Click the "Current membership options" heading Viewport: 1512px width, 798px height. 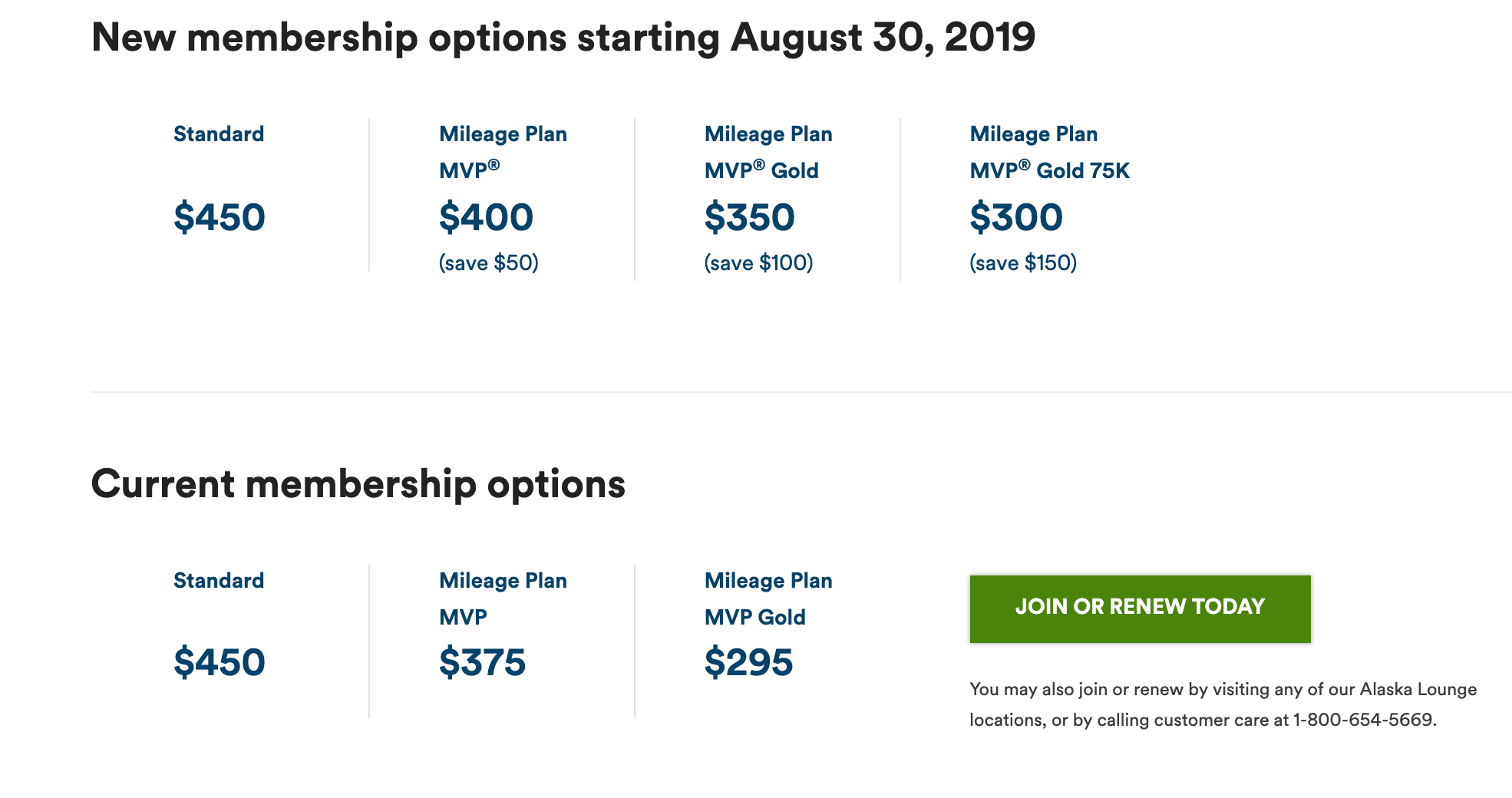click(358, 484)
